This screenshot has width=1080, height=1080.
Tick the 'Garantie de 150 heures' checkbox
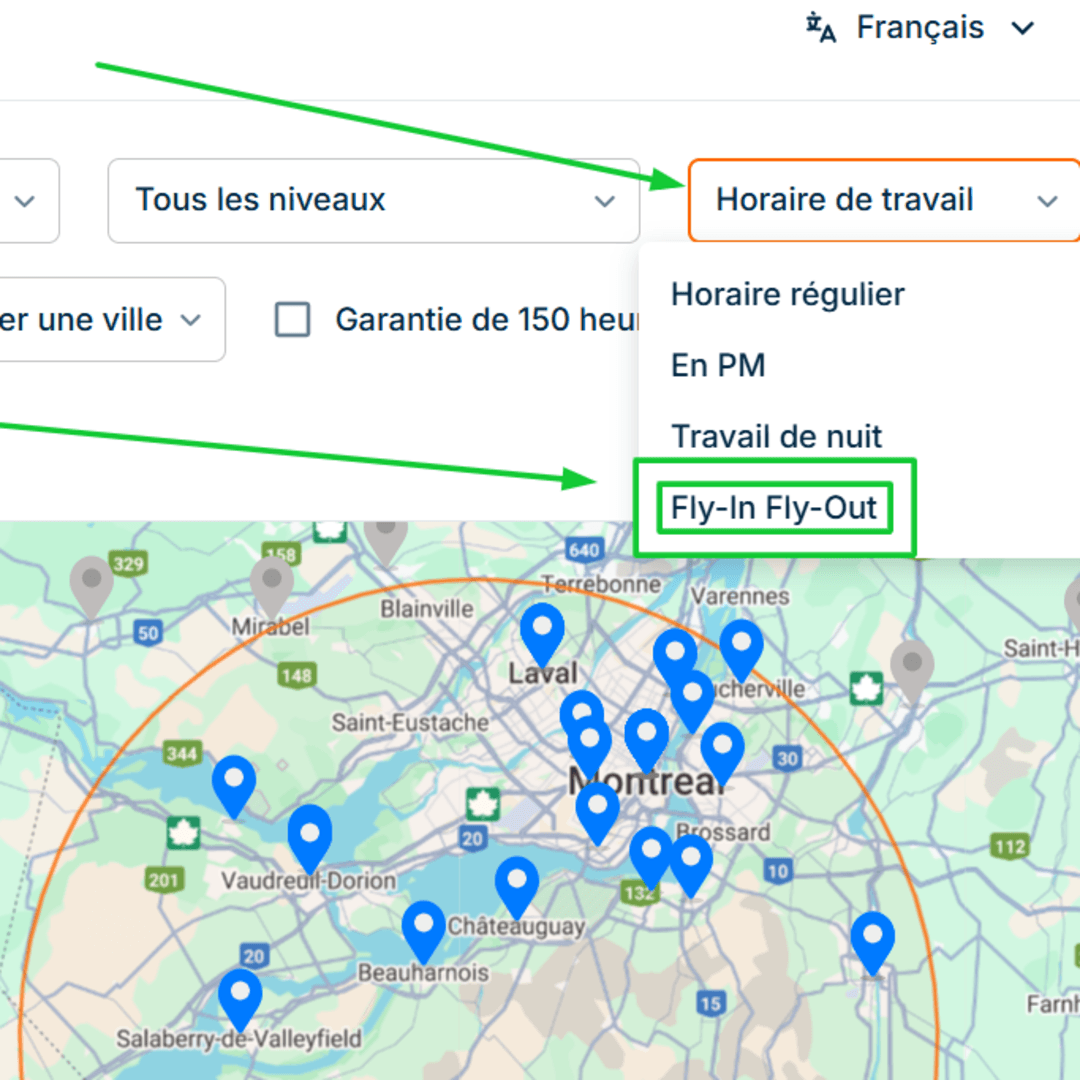[x=292, y=320]
